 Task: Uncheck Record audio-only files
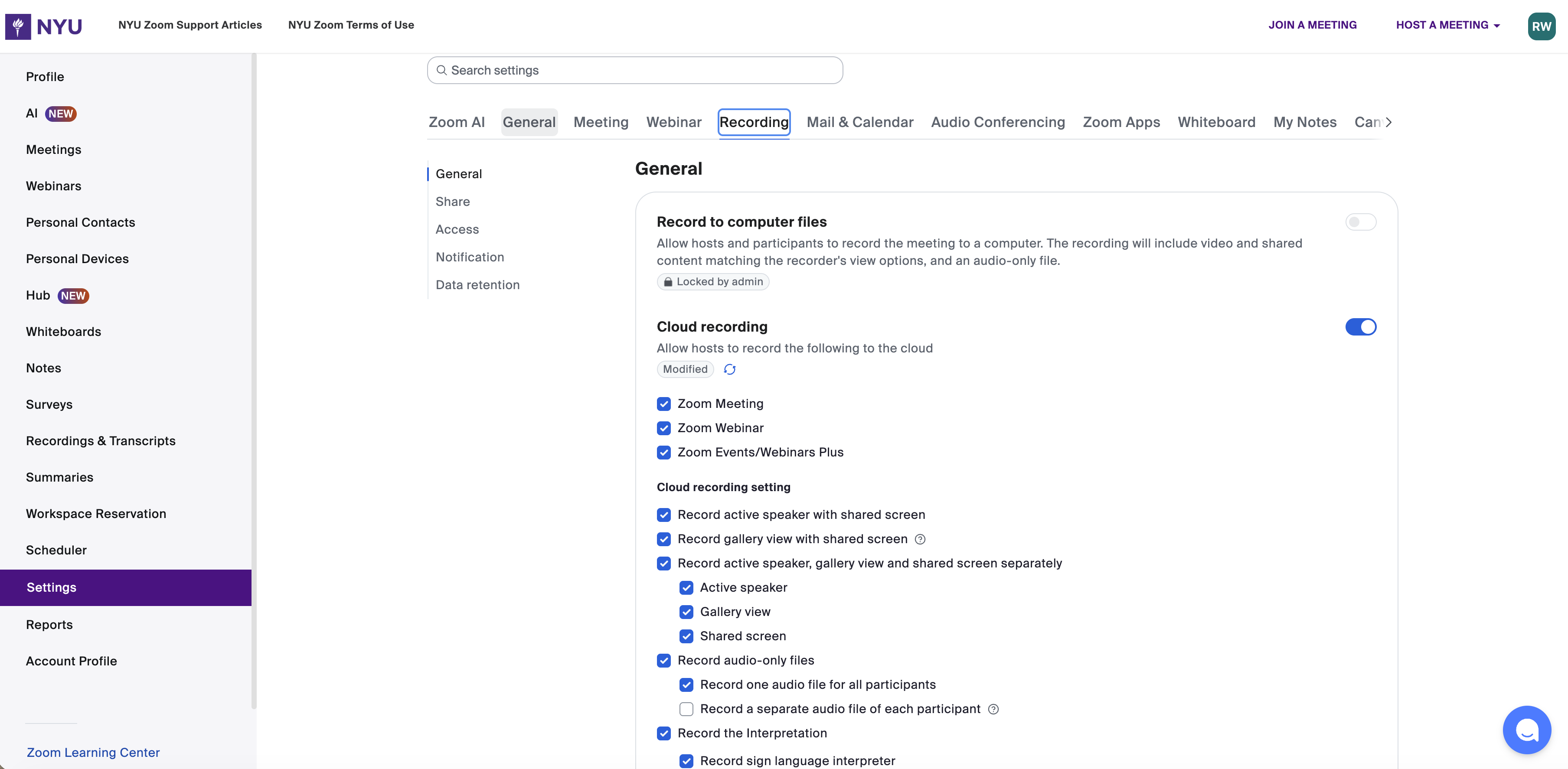click(x=663, y=661)
